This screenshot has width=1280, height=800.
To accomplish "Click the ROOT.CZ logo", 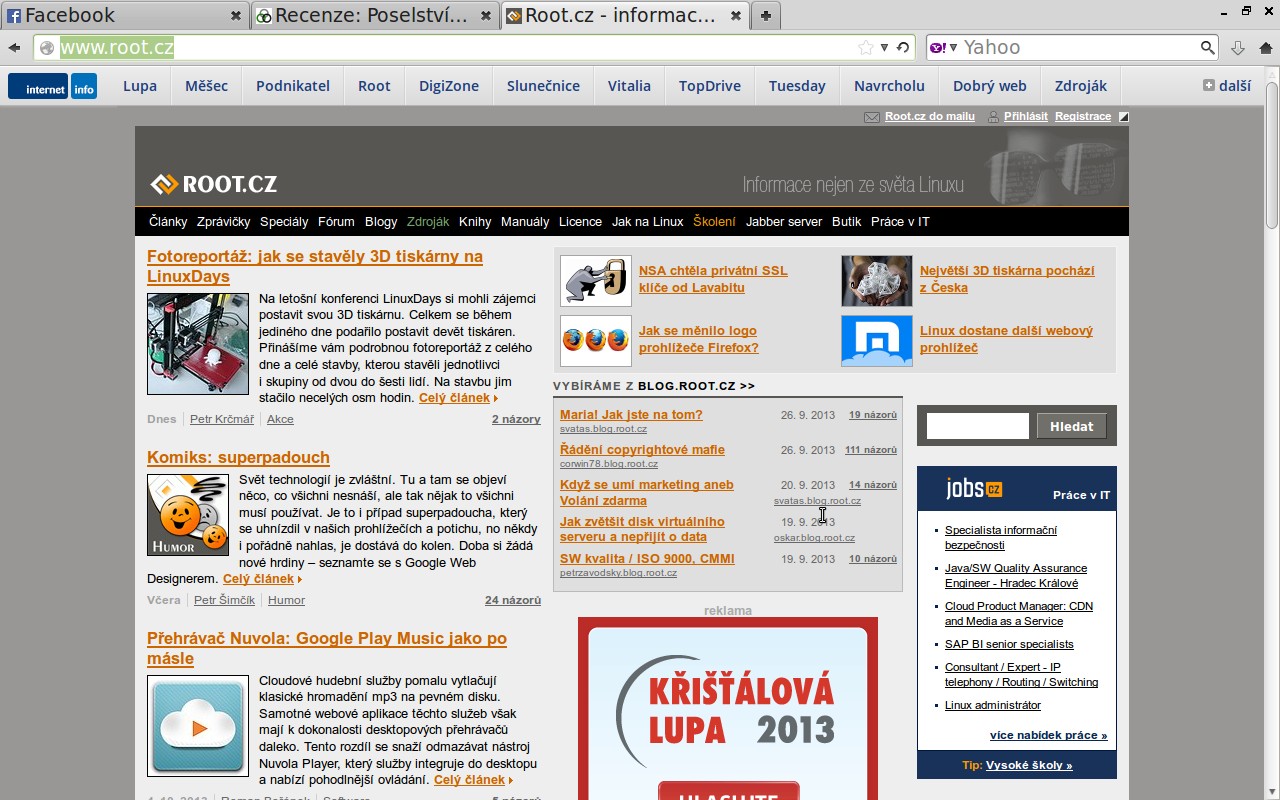I will (x=214, y=184).
